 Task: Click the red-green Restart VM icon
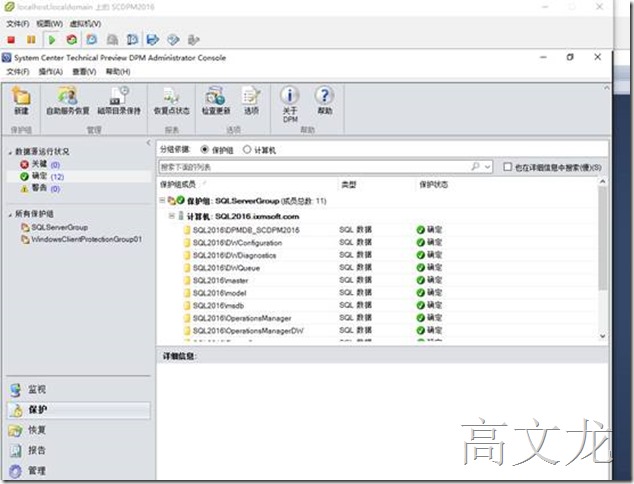pos(72,40)
